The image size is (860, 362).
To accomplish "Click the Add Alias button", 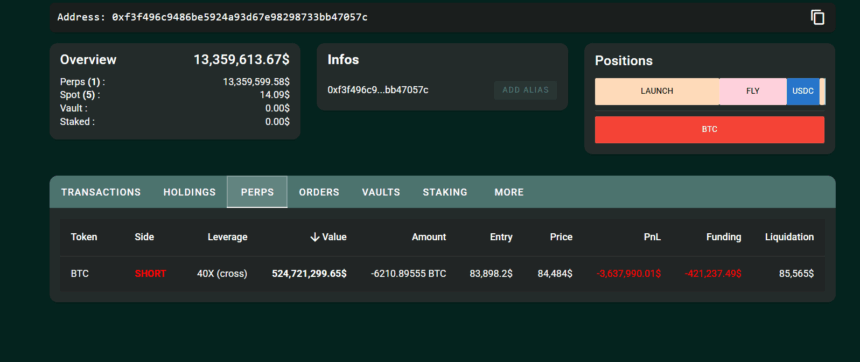I will [525, 90].
